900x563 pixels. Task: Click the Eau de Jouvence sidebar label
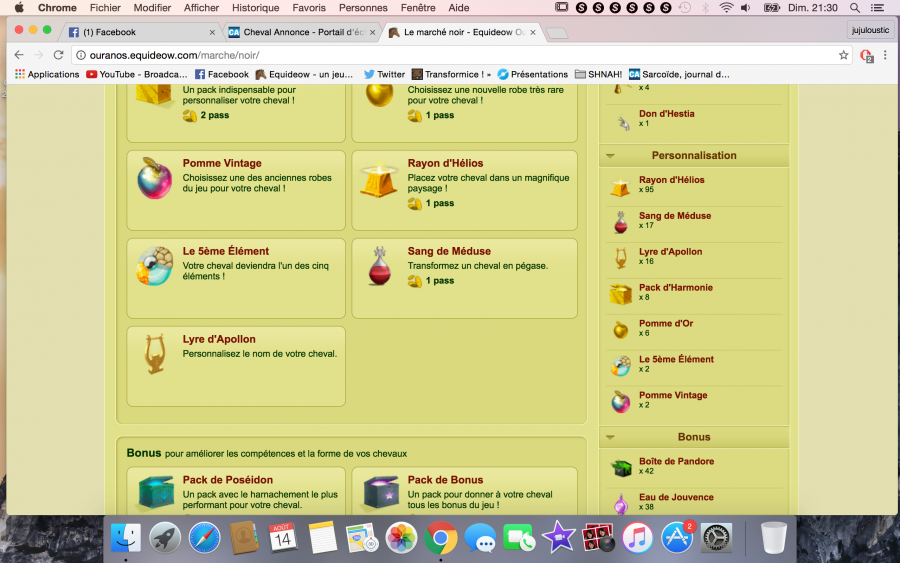click(x=677, y=497)
